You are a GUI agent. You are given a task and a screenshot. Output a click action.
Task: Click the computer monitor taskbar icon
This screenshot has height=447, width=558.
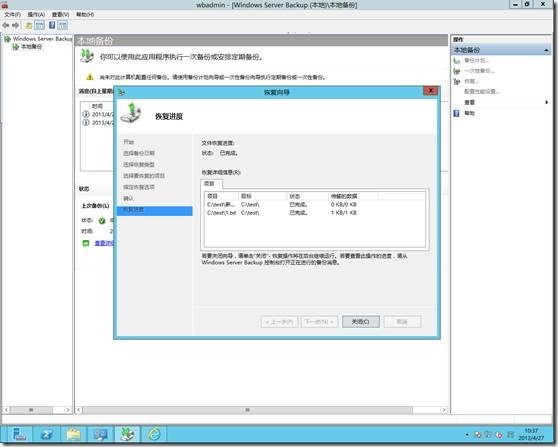coord(101,435)
